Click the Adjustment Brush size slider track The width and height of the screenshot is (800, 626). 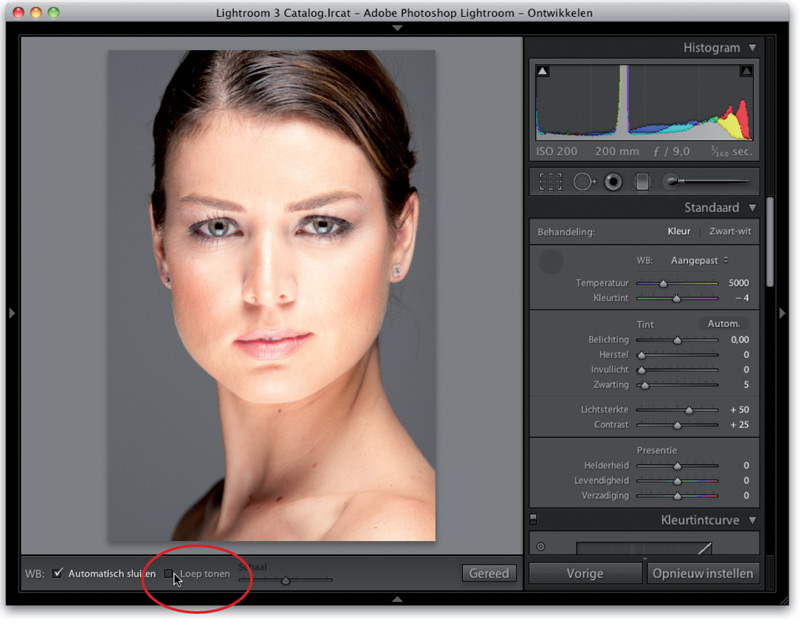click(x=715, y=181)
